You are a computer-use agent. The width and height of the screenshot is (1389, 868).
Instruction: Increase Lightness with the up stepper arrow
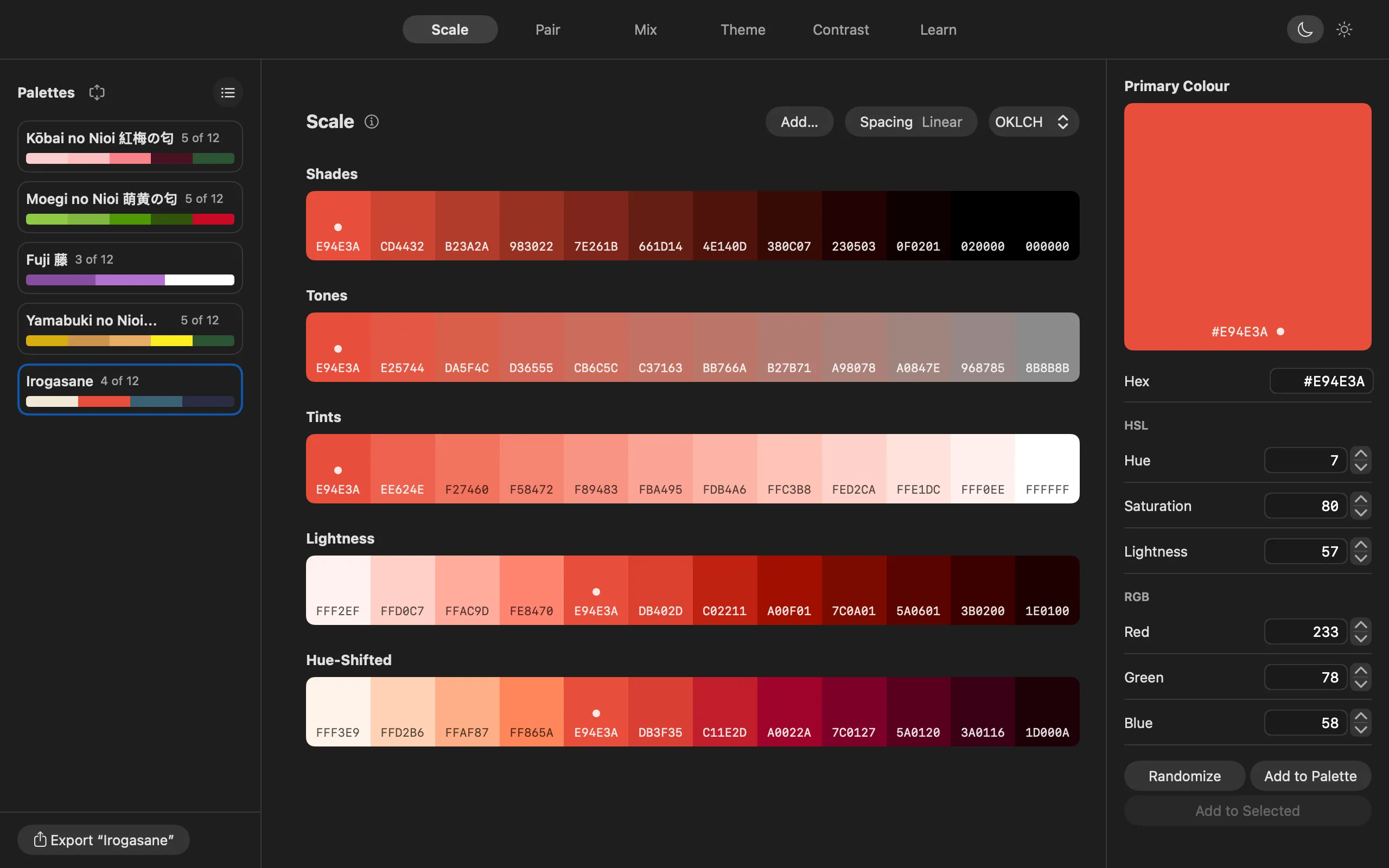tap(1361, 544)
